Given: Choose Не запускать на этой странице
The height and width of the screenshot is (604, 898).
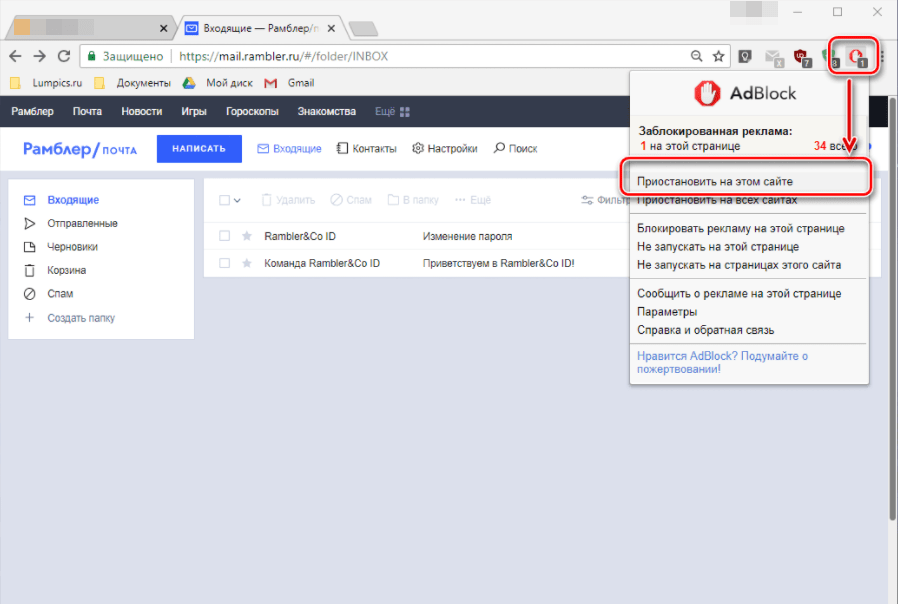Looking at the screenshot, I should pyautogui.click(x=717, y=246).
